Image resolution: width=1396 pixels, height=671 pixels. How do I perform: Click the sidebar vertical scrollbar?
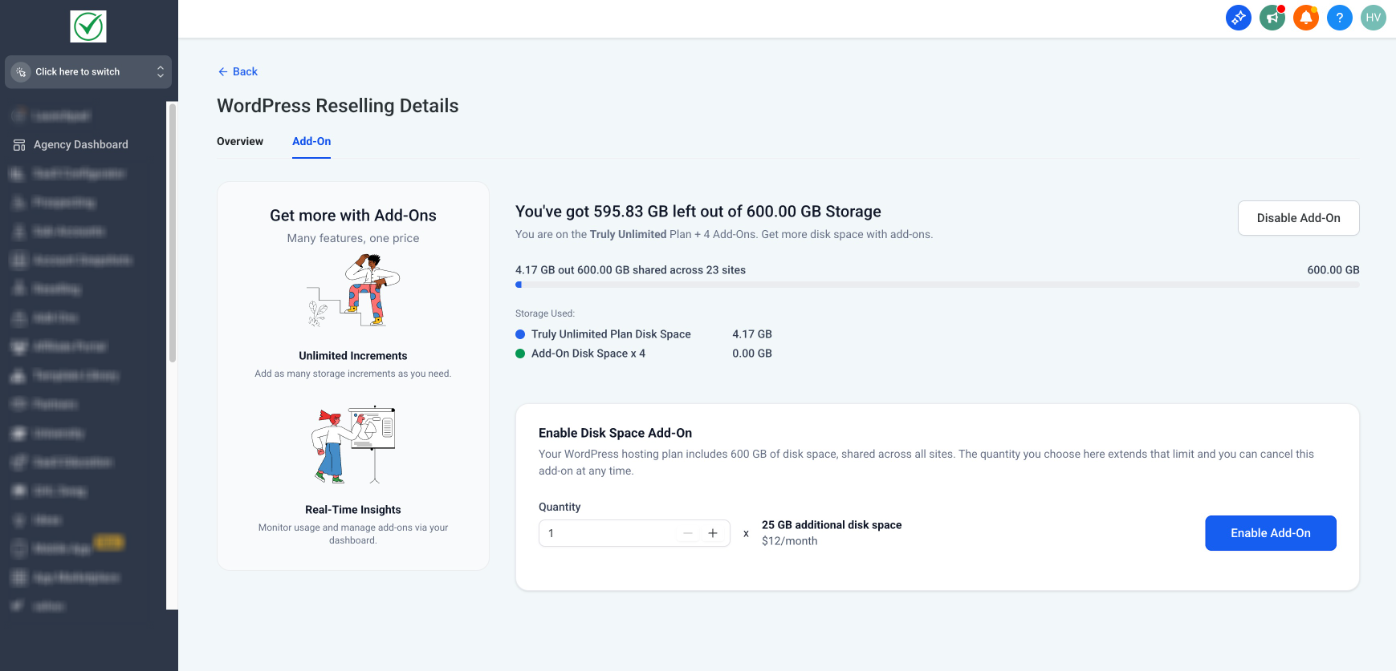(x=172, y=232)
